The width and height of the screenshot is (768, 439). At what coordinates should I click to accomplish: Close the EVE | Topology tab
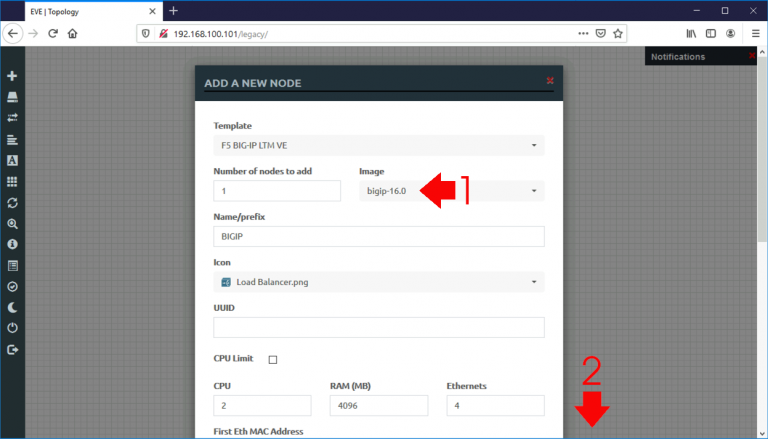click(152, 11)
